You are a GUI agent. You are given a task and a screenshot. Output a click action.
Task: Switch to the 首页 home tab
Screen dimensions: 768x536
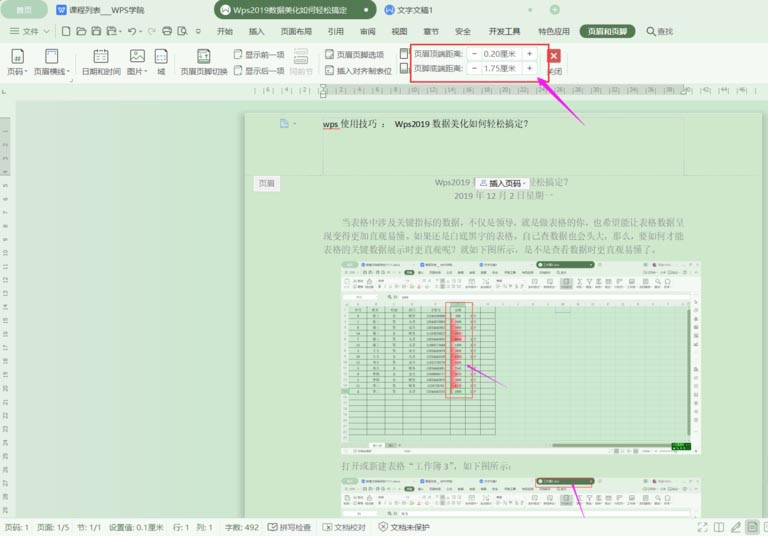(x=24, y=10)
